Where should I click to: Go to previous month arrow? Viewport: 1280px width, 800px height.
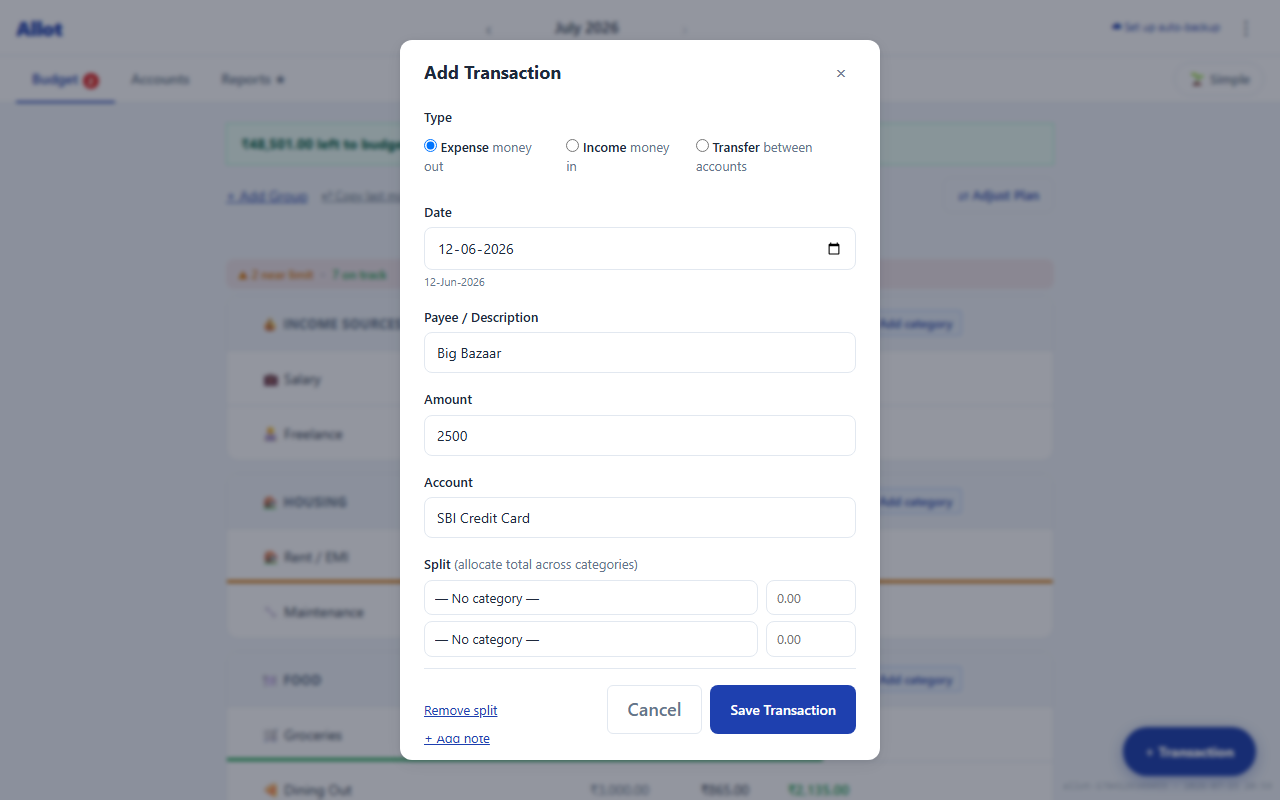pyautogui.click(x=489, y=29)
